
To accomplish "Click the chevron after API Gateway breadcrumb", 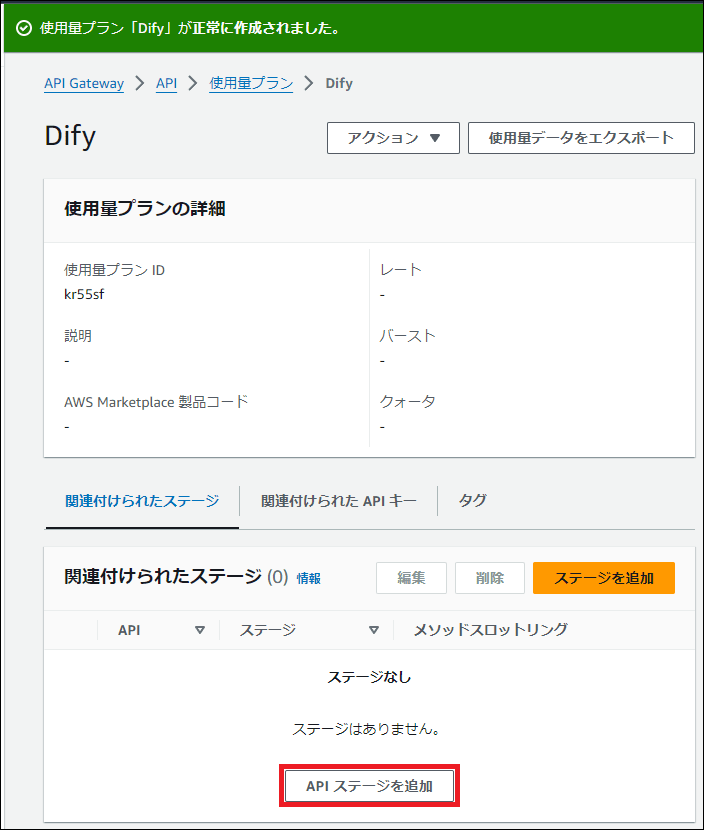I will (x=140, y=84).
